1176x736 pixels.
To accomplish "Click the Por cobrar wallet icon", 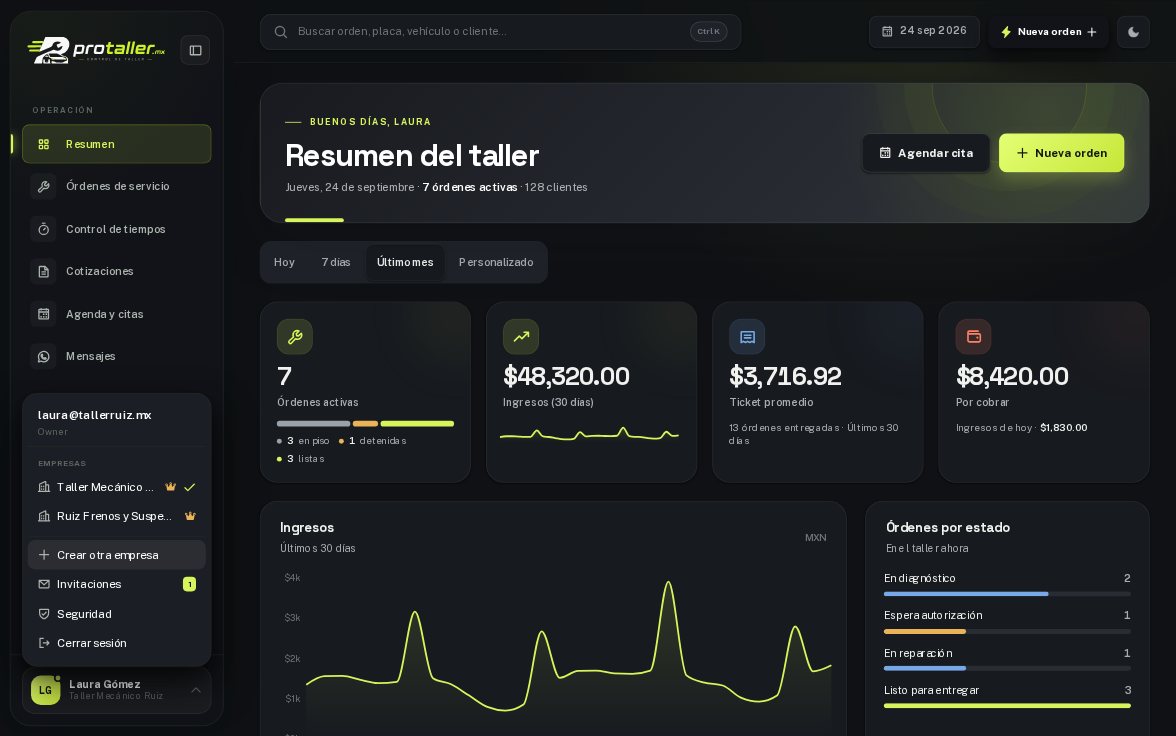I will pyautogui.click(x=974, y=337).
